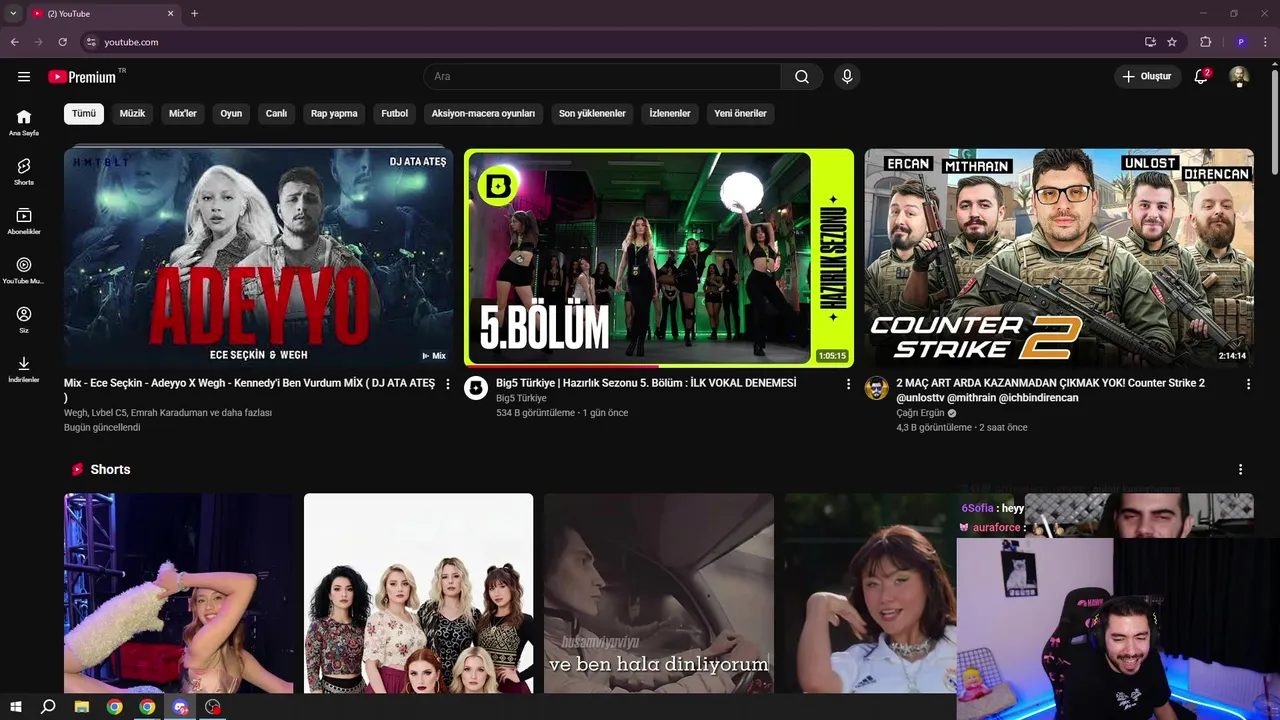Open Big5 Türkiye 5. Bölüm title
This screenshot has height=720, width=1280.
click(646, 383)
